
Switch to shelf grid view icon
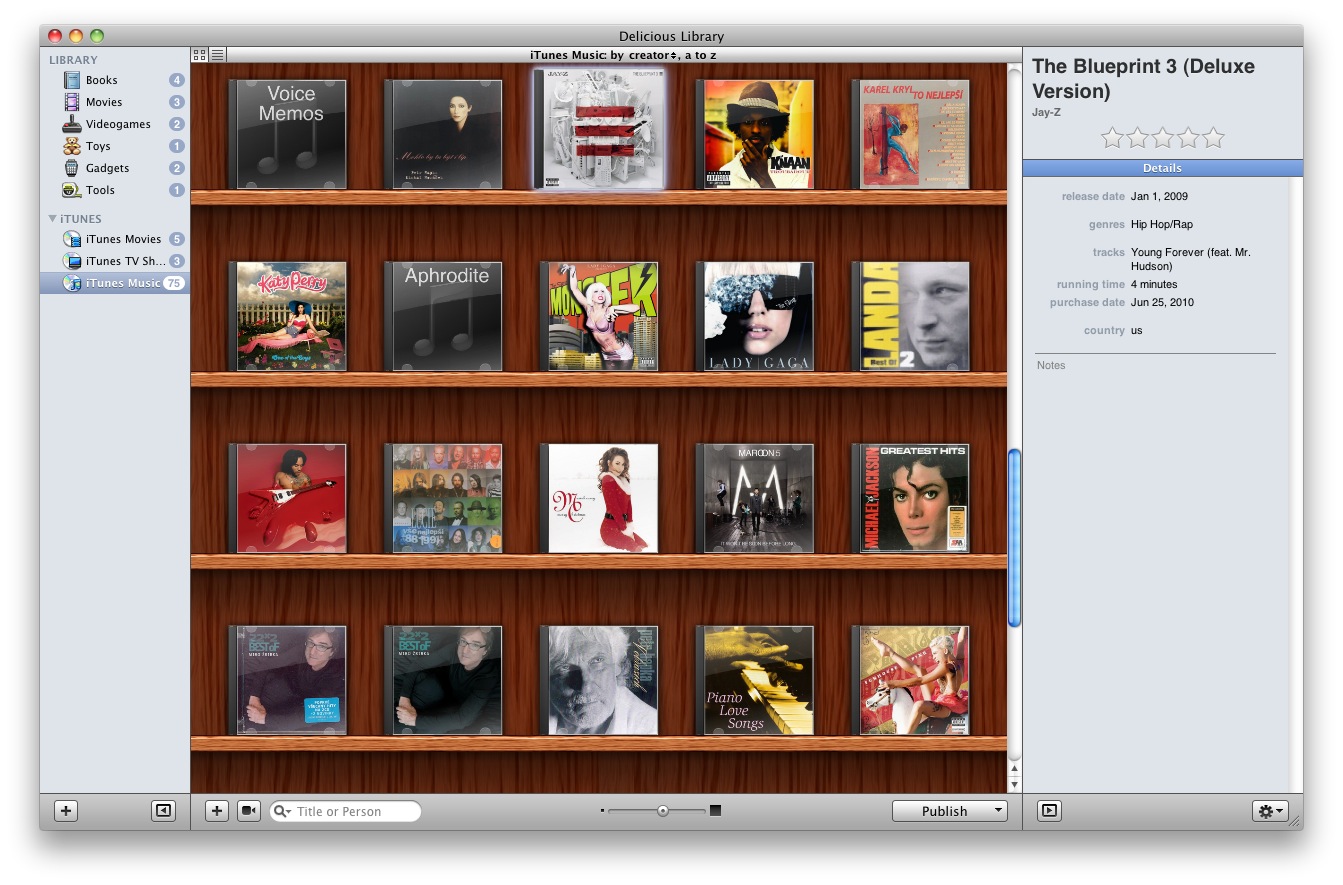[x=200, y=55]
